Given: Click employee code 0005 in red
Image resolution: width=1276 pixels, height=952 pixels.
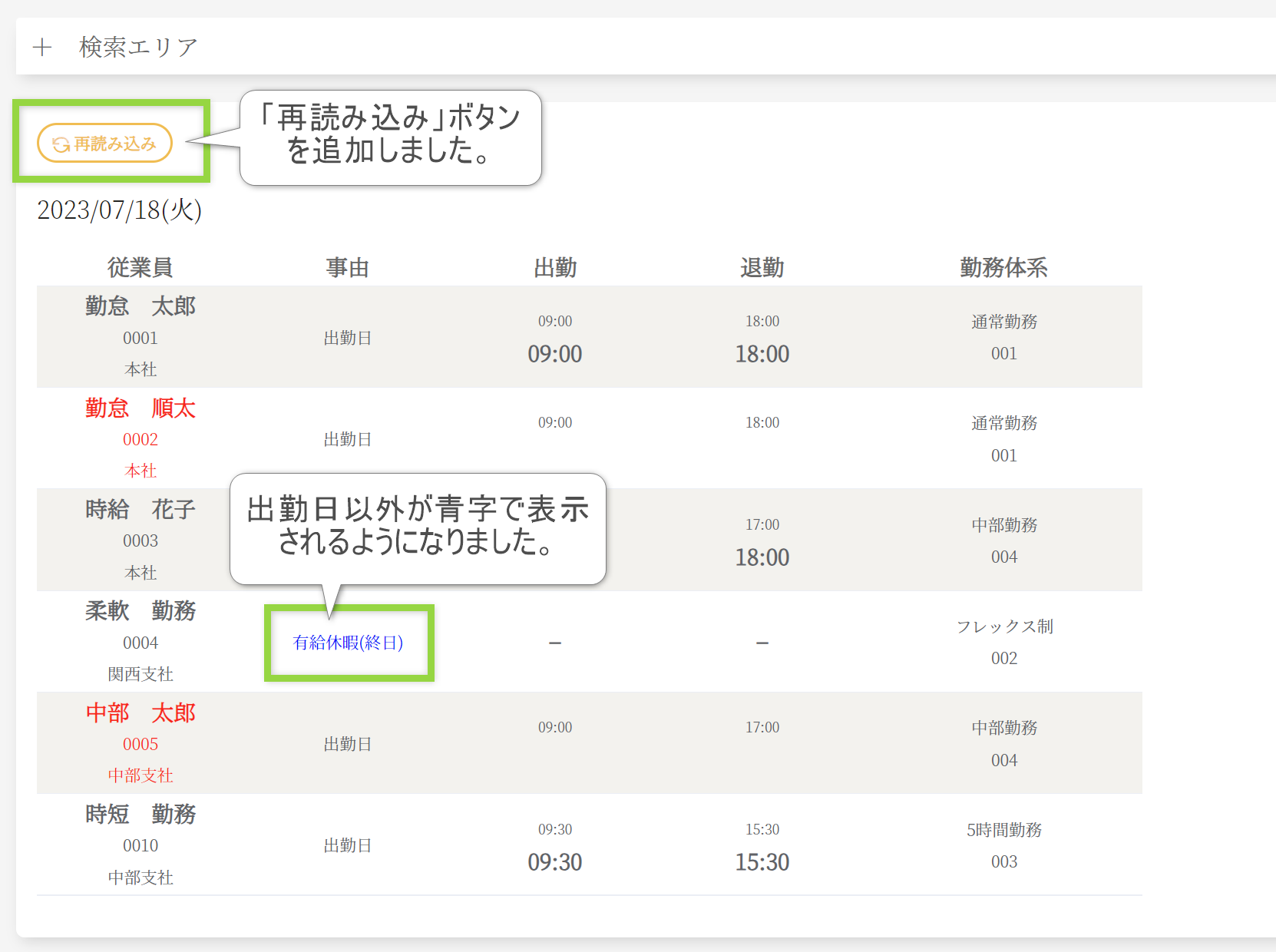Looking at the screenshot, I should pyautogui.click(x=140, y=744).
